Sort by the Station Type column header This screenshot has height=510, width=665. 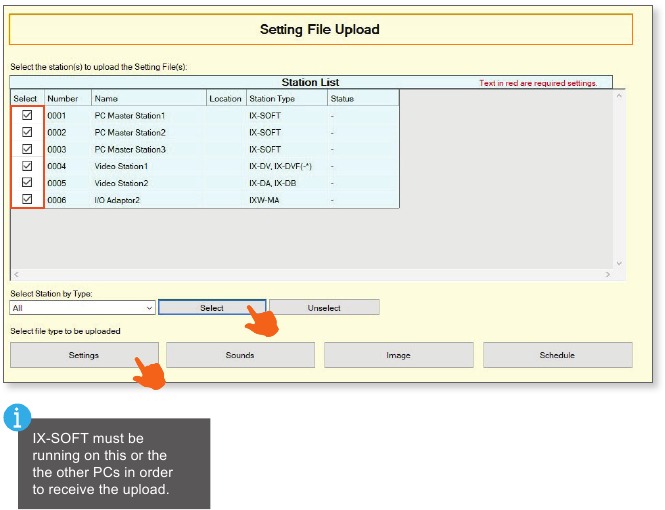[x=285, y=99]
